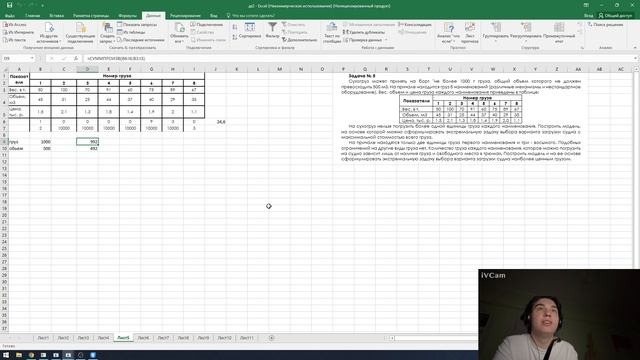Sort descending with the Z-A icon
This screenshot has width=640, height=360.
(235, 38)
